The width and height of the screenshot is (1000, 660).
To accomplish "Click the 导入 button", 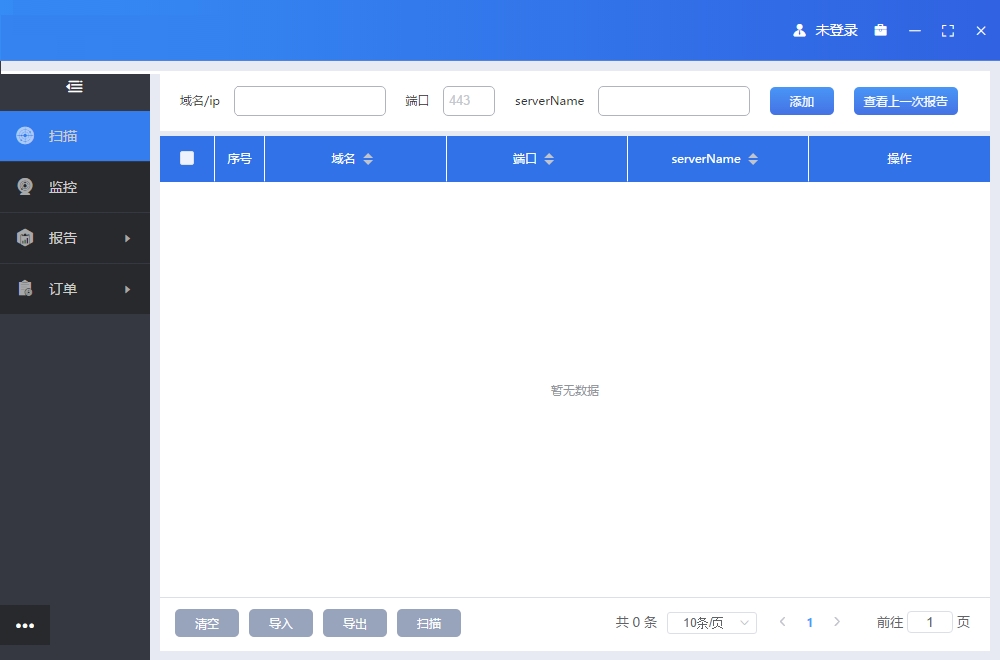I will [281, 623].
